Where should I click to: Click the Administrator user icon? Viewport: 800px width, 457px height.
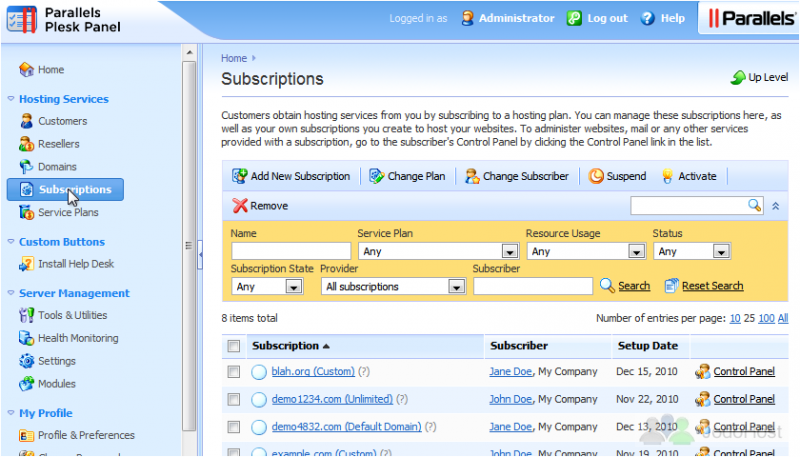click(x=467, y=18)
